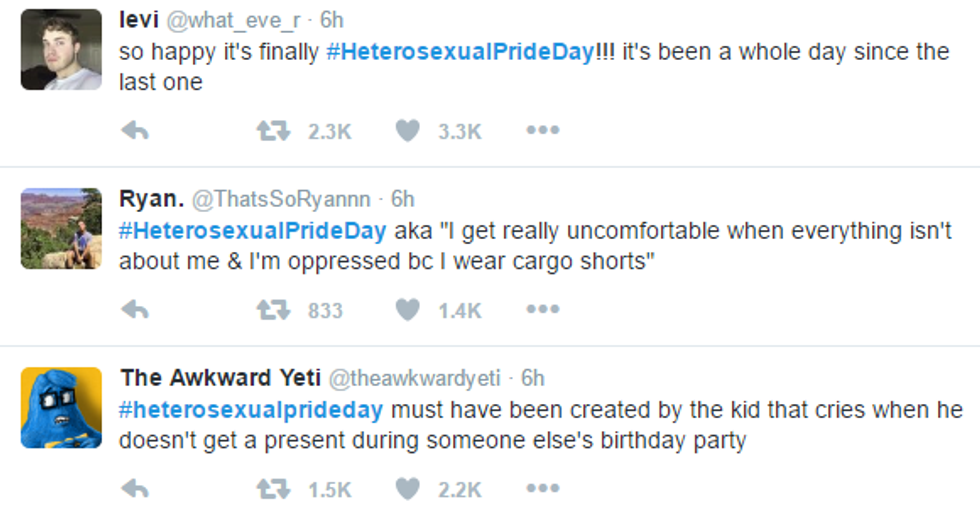Open more options on levi's tweet

coord(542,131)
